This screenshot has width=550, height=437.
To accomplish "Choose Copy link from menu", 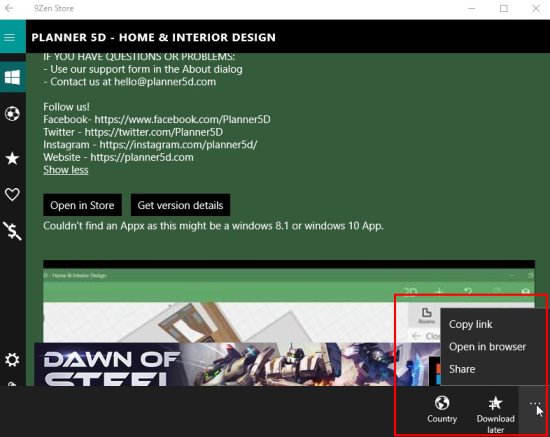I will click(x=471, y=324).
